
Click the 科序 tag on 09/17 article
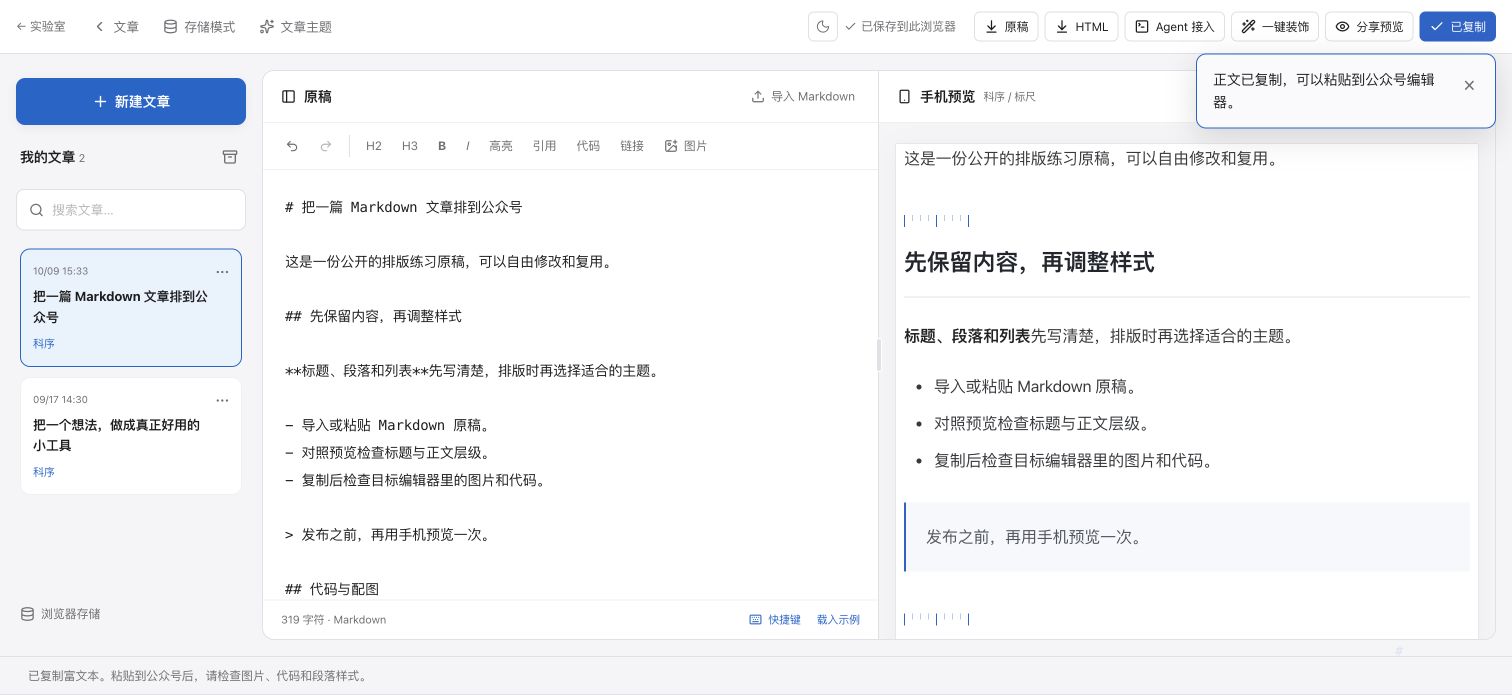click(44, 472)
